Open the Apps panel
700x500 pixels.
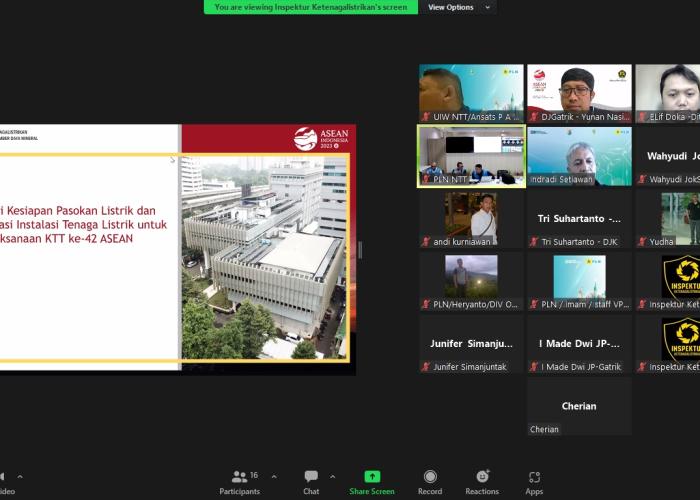click(534, 481)
